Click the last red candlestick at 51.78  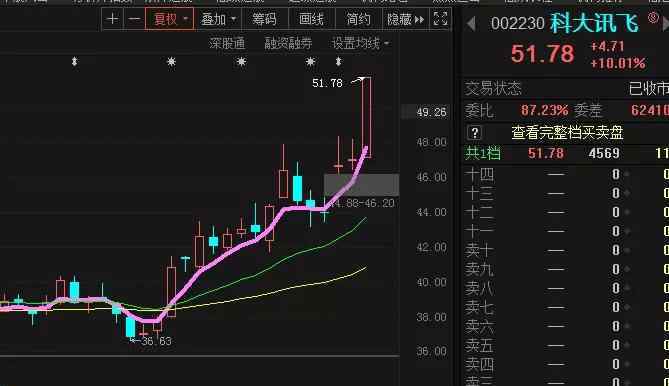[366, 118]
